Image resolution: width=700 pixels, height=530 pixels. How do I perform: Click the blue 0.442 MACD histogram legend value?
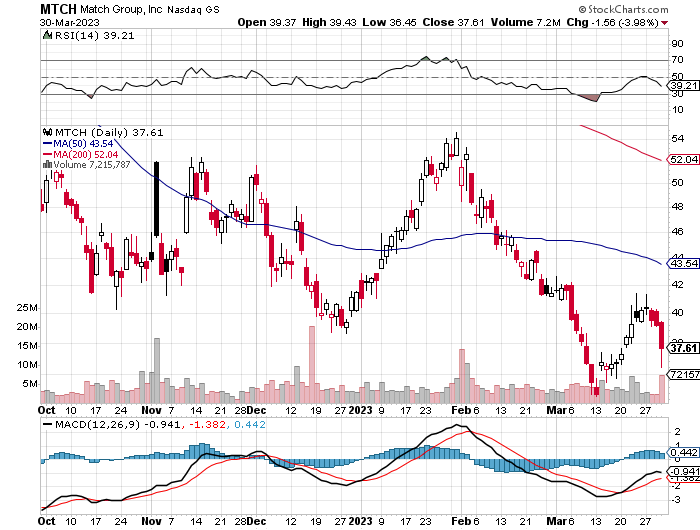coord(250,424)
